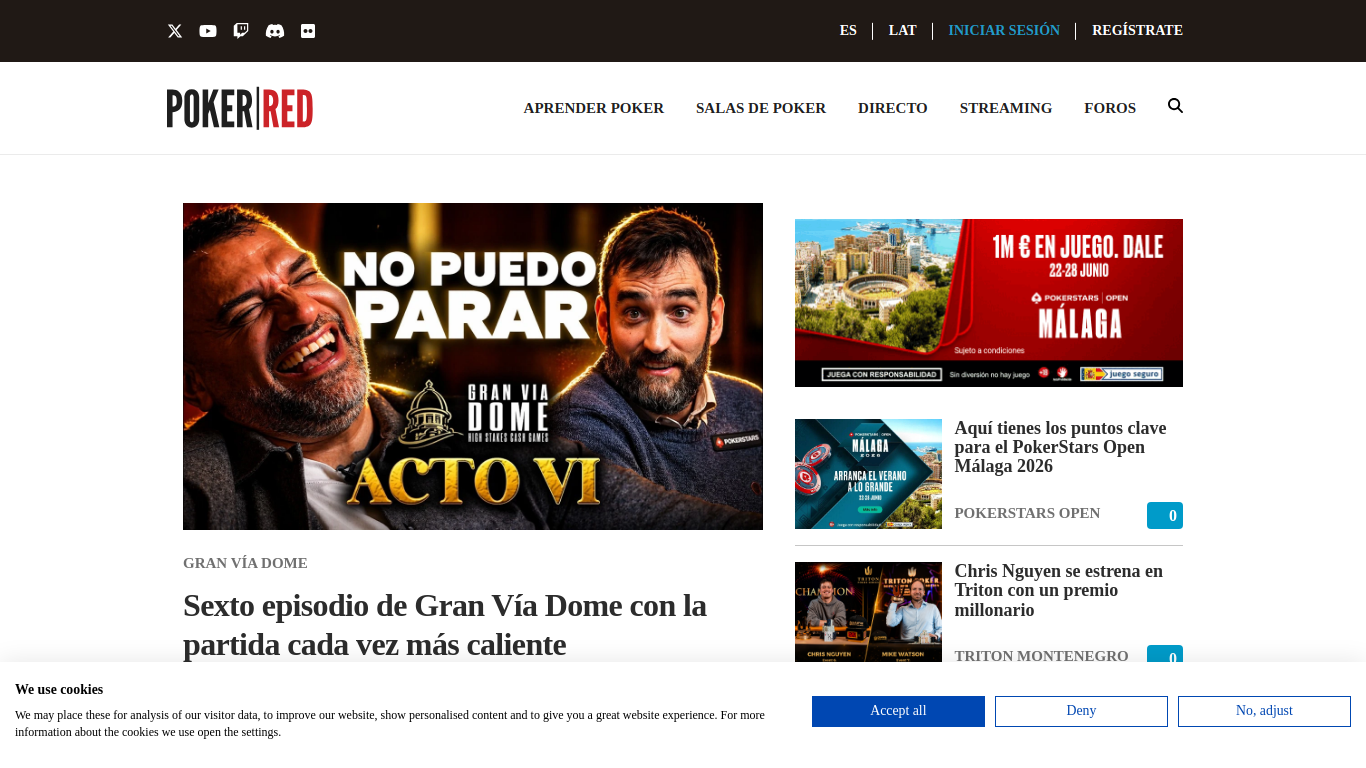This screenshot has width=1366, height=768.
Task: Click No, adjust cookie settings
Action: coord(1264,711)
